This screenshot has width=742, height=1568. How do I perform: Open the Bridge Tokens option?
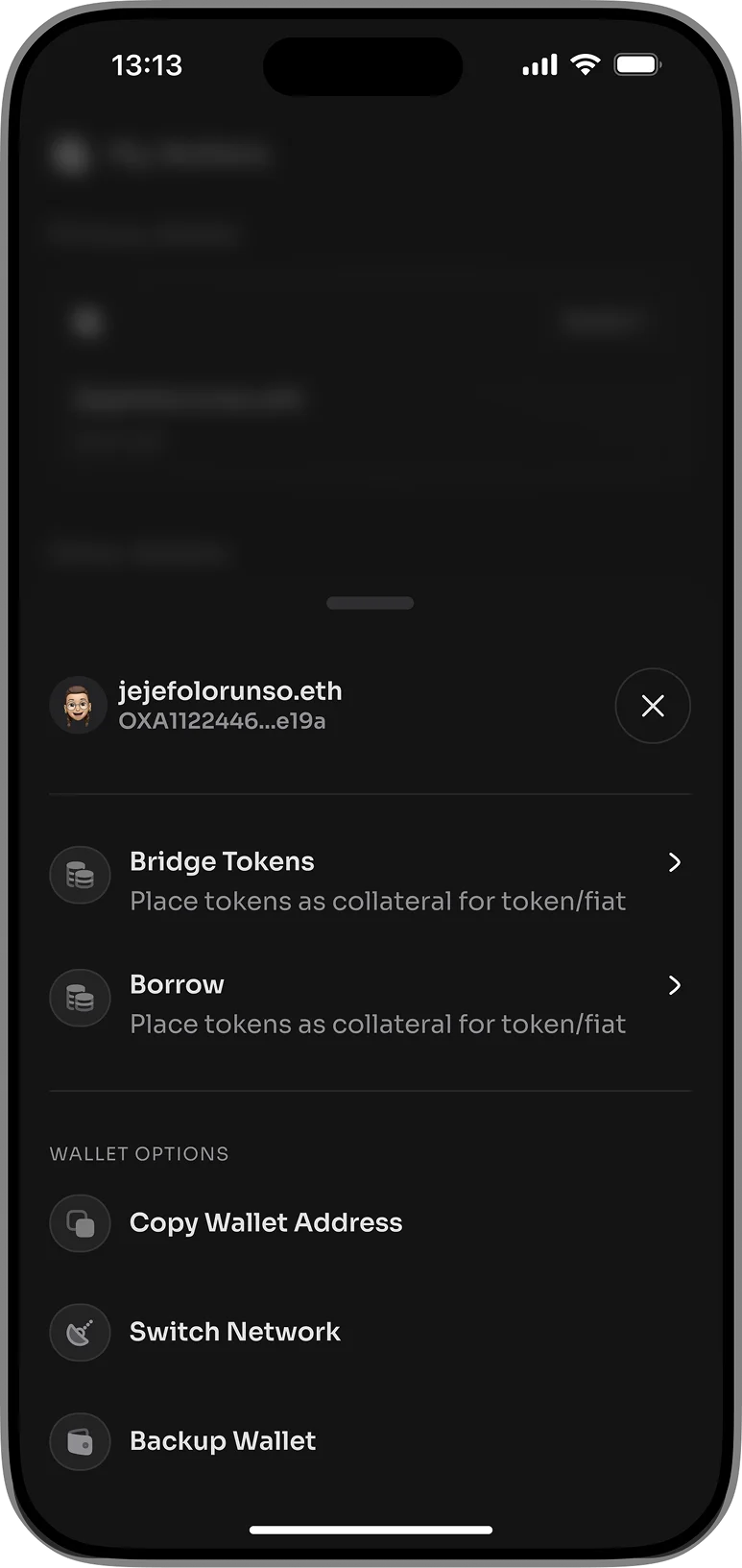[x=370, y=880]
